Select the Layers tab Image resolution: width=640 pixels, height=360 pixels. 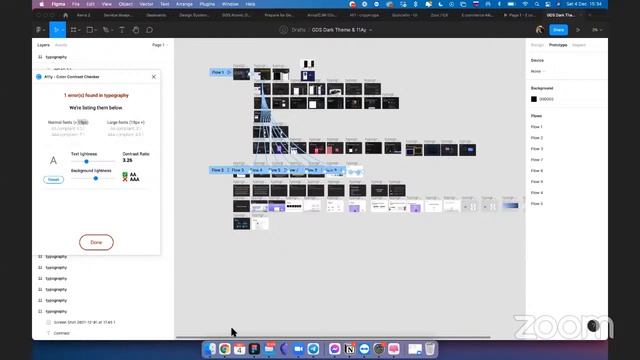pyautogui.click(x=43, y=45)
